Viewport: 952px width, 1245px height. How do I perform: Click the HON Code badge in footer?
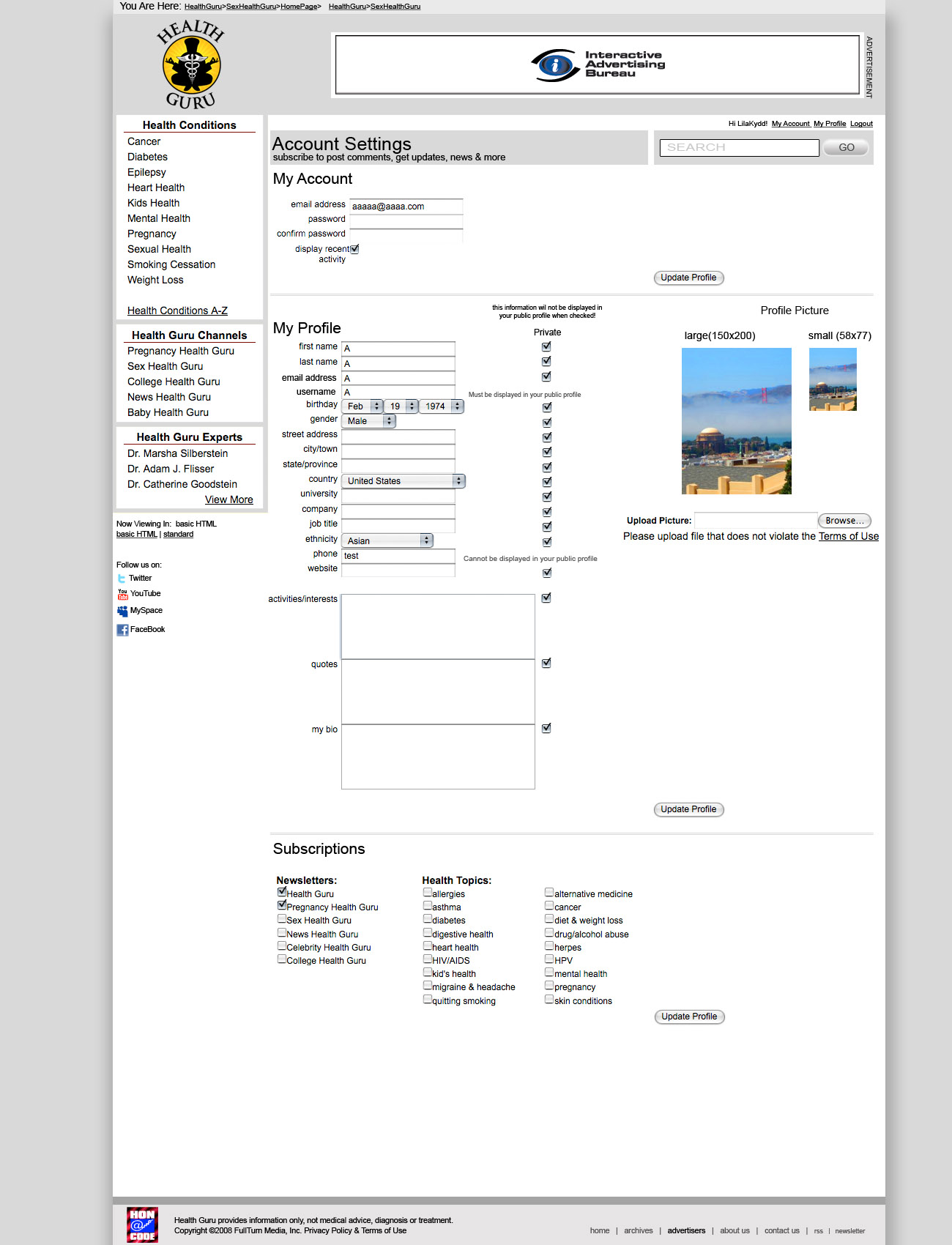pos(142,1224)
